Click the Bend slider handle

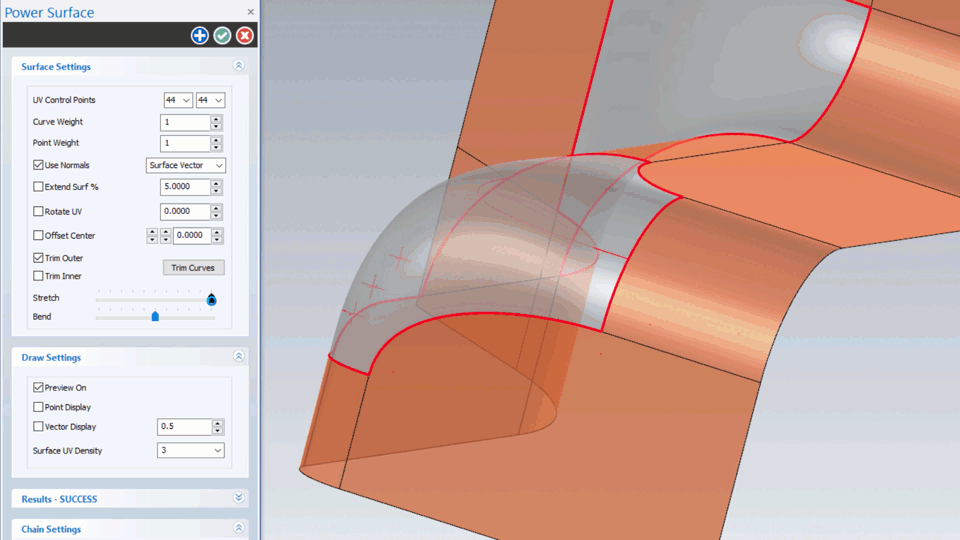click(155, 317)
